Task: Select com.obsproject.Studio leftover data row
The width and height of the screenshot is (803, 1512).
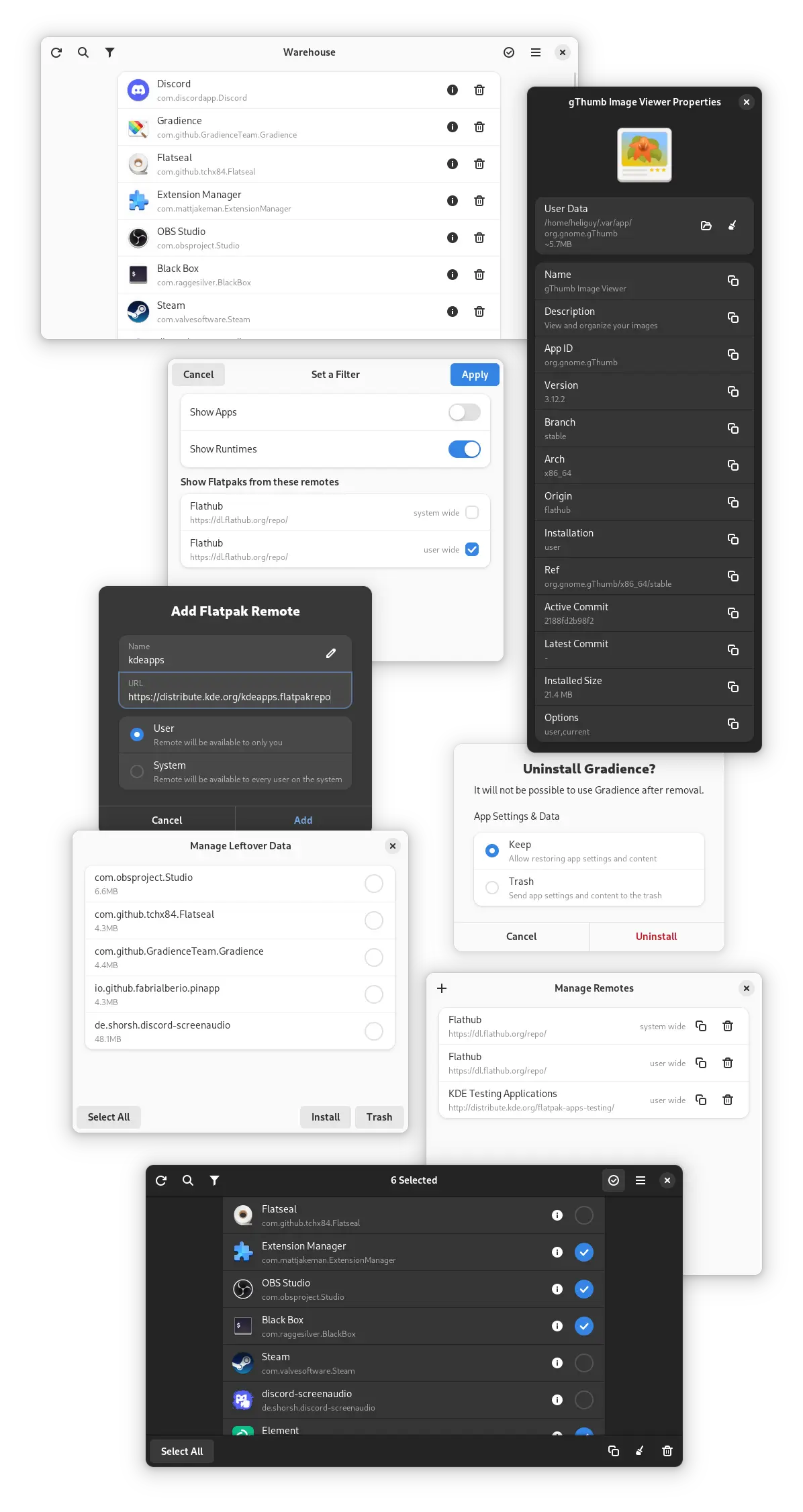Action: pyautogui.click(x=240, y=884)
